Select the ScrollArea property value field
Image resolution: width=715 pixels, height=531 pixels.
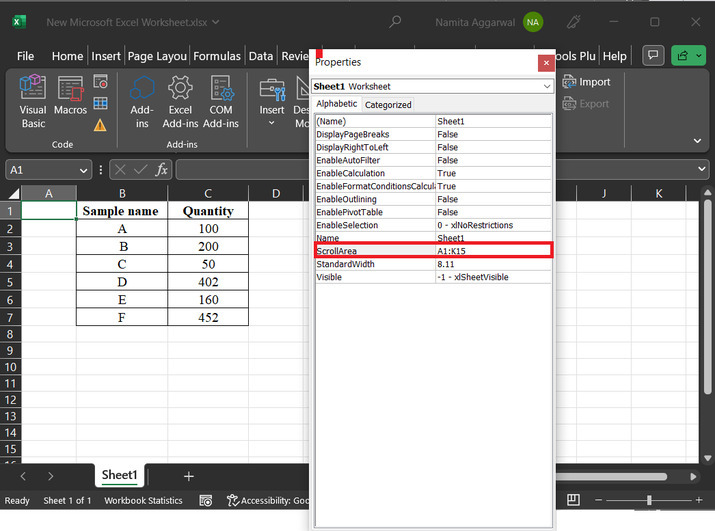pyautogui.click(x=492, y=251)
